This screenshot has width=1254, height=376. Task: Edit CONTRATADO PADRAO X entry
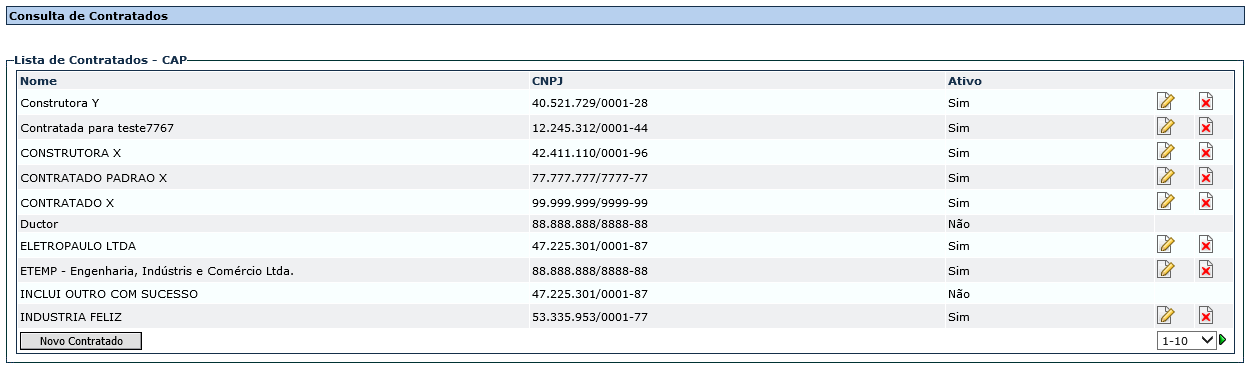pyautogui.click(x=1165, y=176)
